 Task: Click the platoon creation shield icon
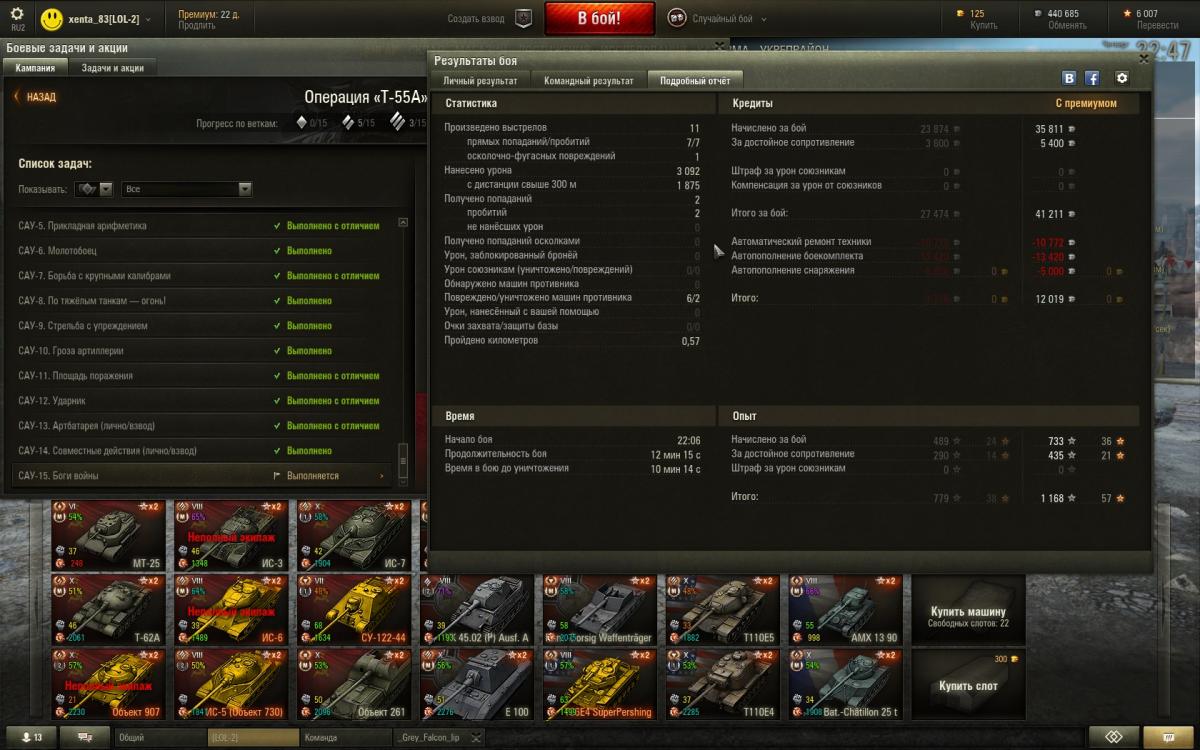[522, 19]
